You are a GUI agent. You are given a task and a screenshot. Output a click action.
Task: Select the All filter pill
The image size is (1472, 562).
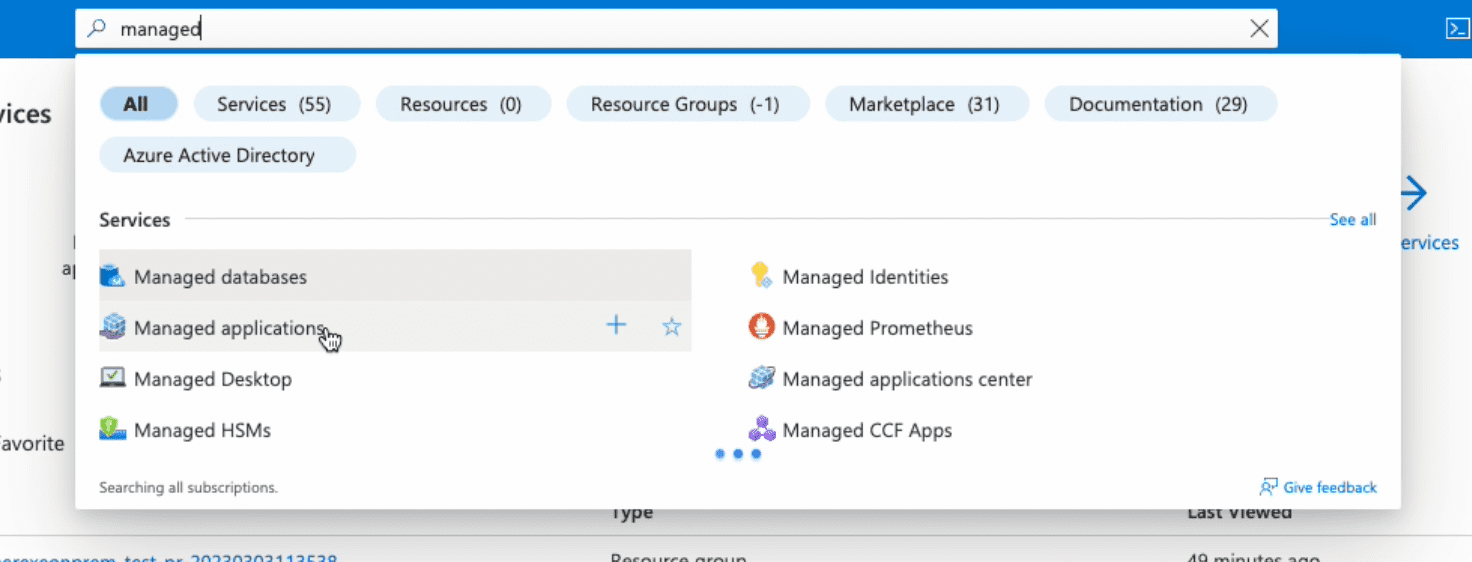[137, 104]
